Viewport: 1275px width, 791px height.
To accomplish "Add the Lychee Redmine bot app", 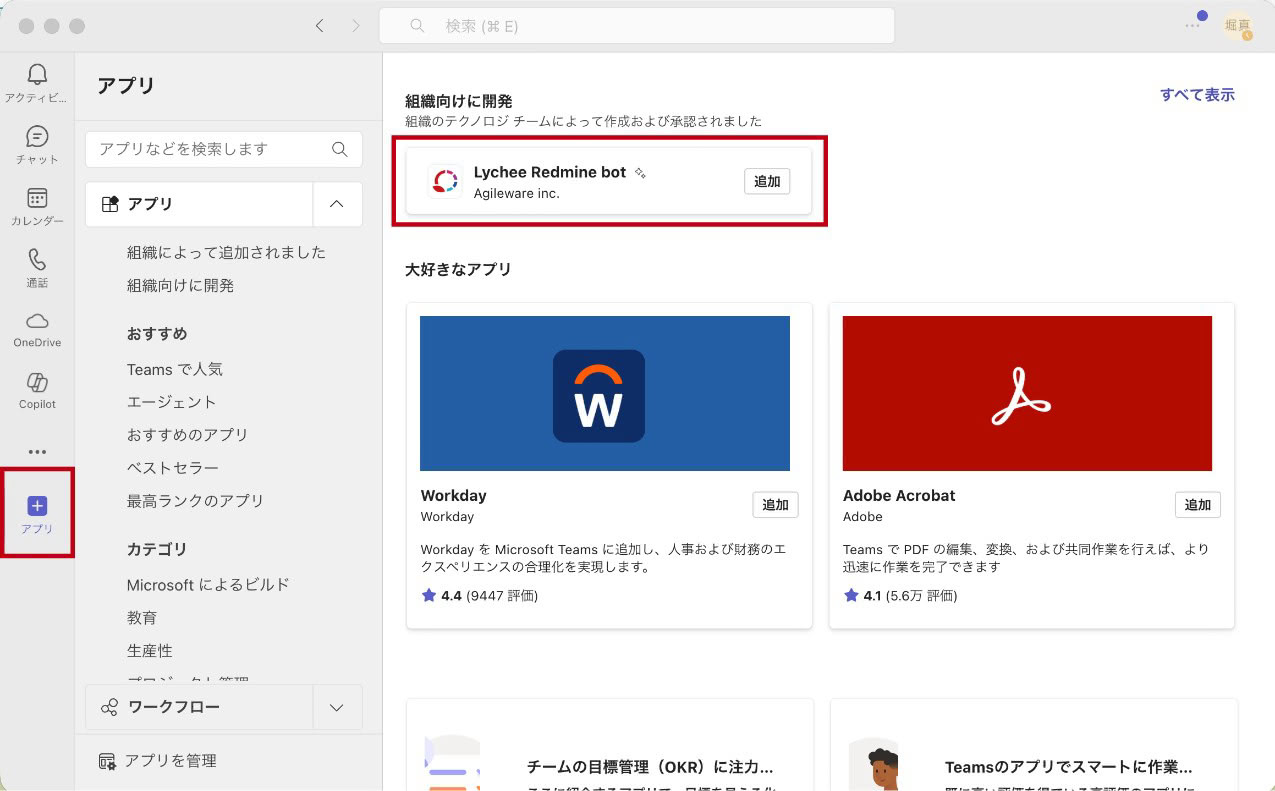I will point(767,181).
